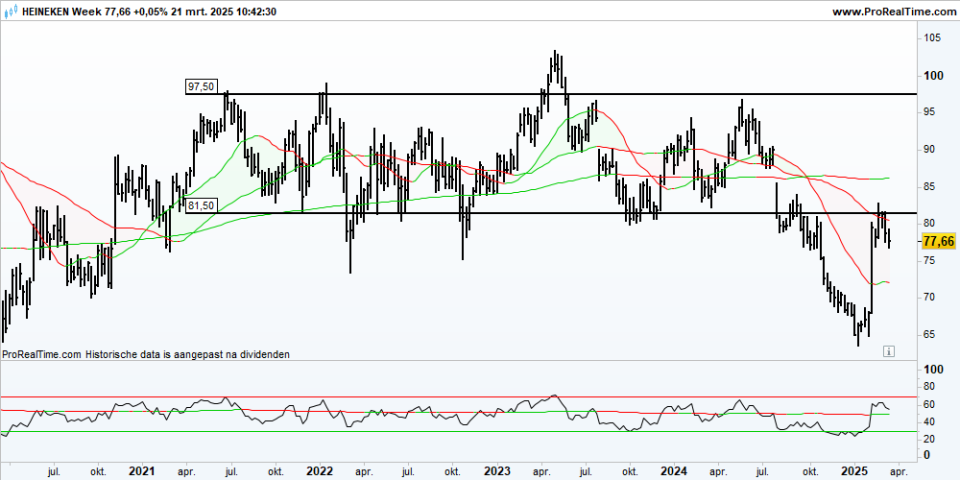Click the 2024 year label on time axis
960x480 pixels.
tap(675, 471)
